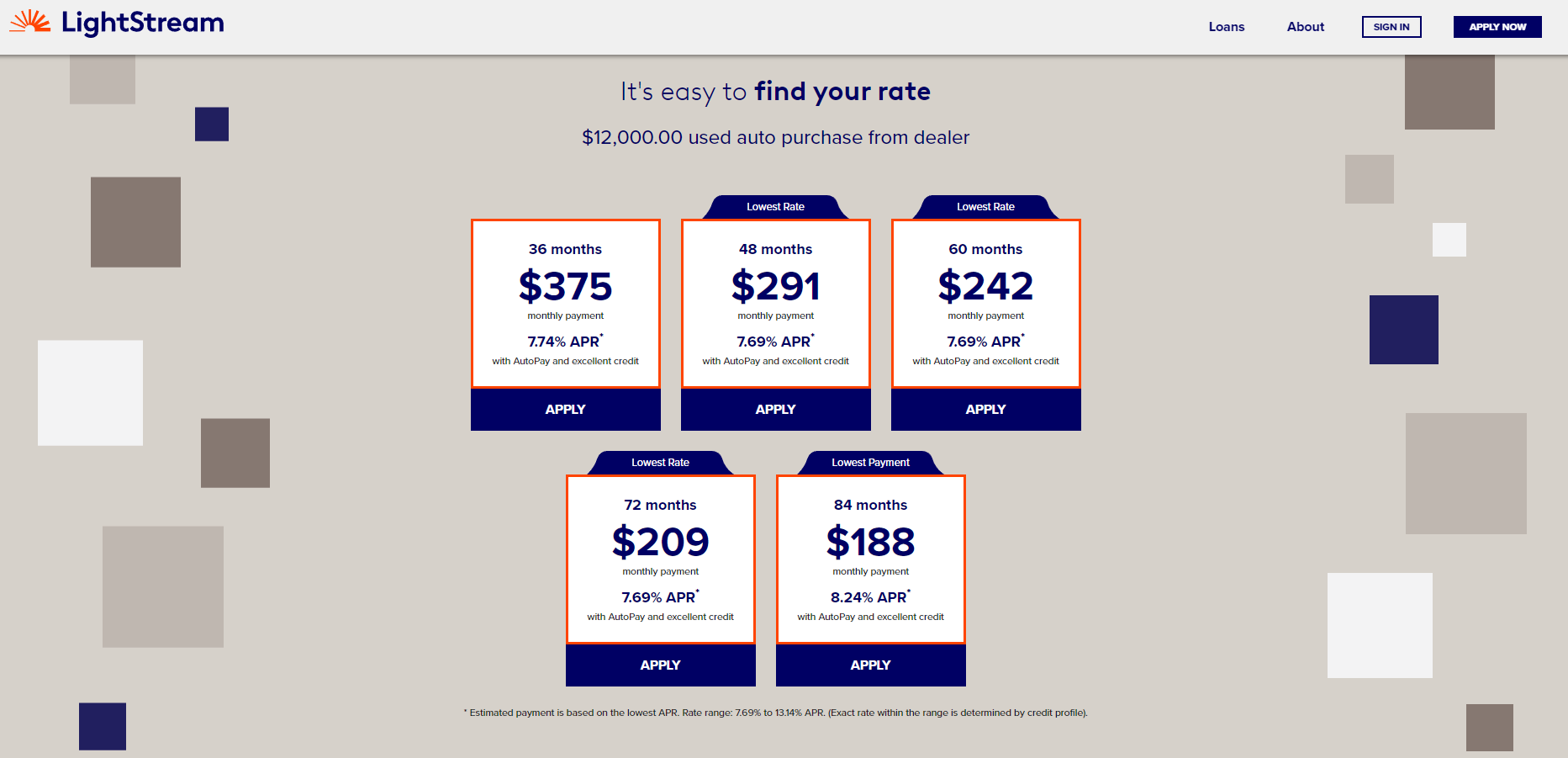Image resolution: width=1568 pixels, height=758 pixels.
Task: Click Lowest Rate badge above 48 months
Action: point(775,207)
